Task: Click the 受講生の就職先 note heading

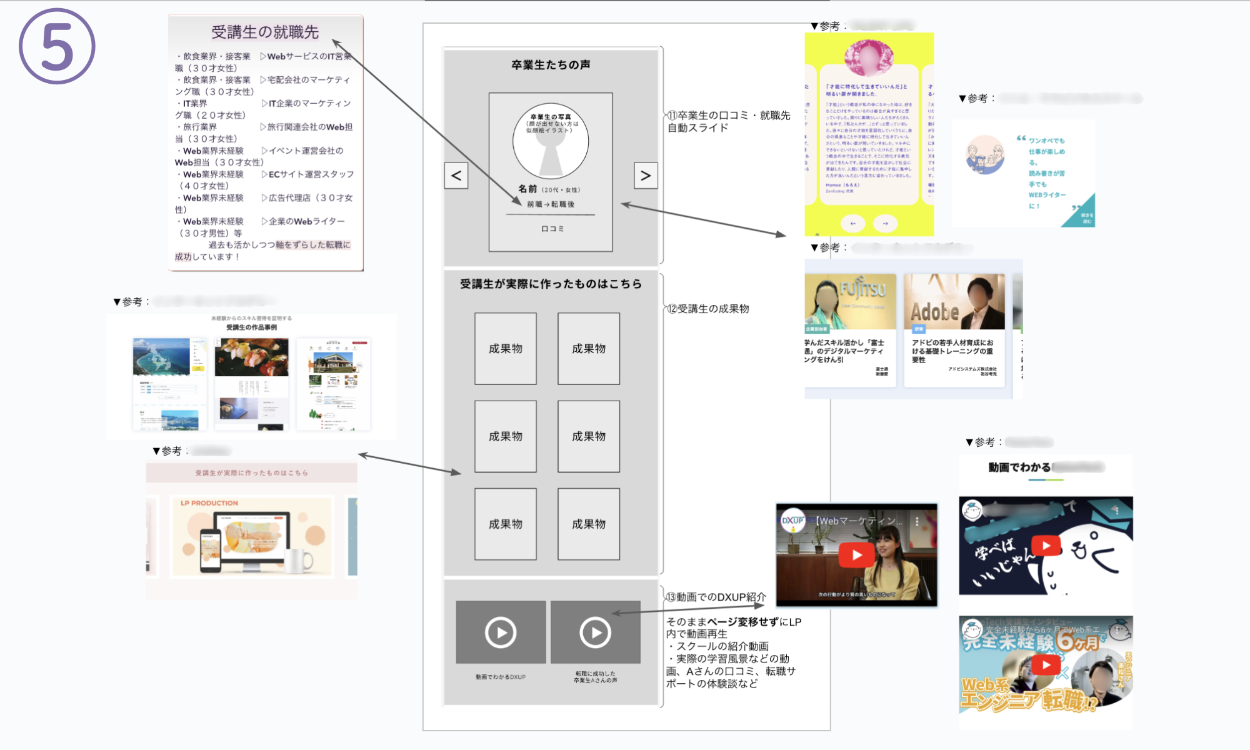Action: tap(265, 31)
